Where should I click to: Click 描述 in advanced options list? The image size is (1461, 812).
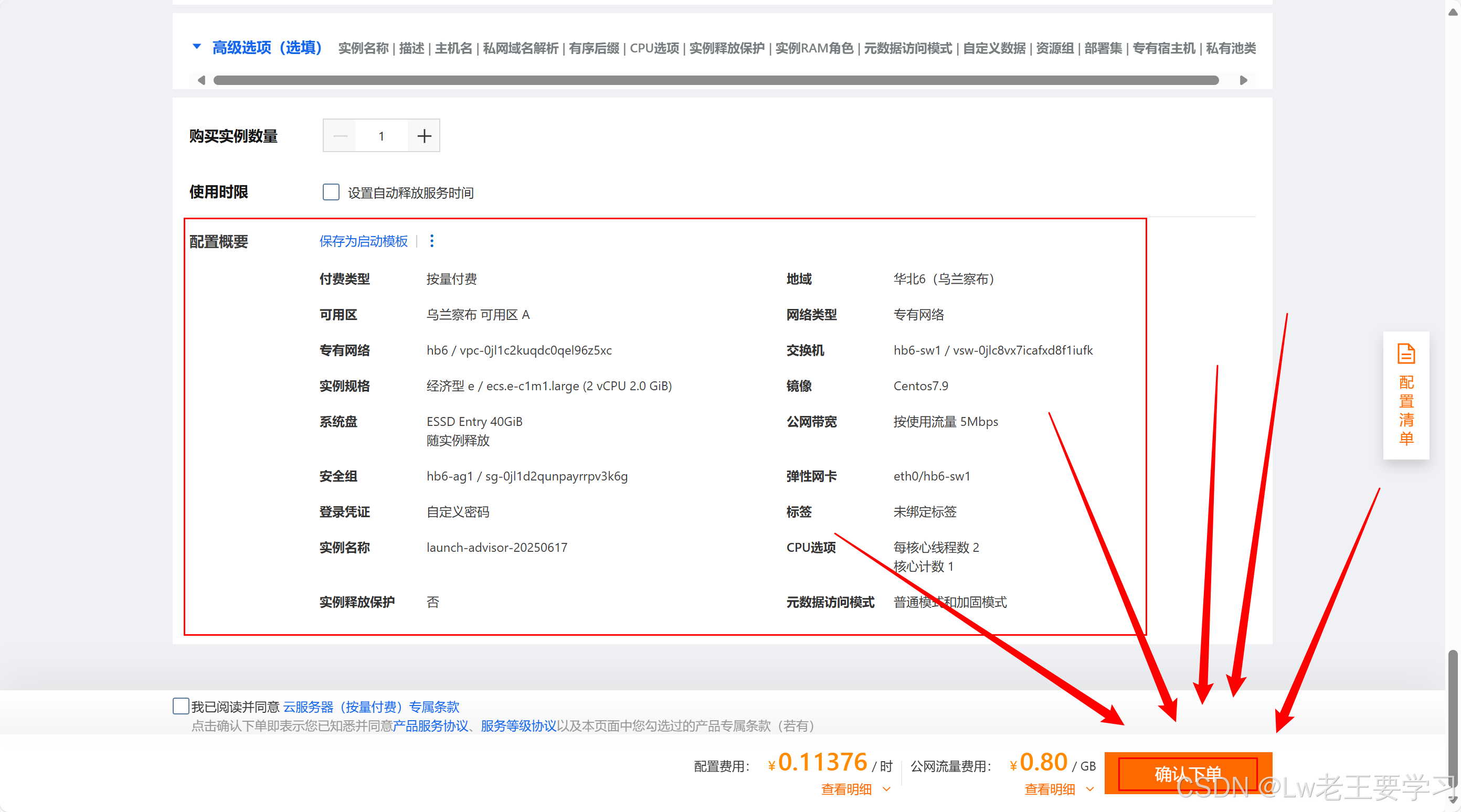[x=412, y=48]
